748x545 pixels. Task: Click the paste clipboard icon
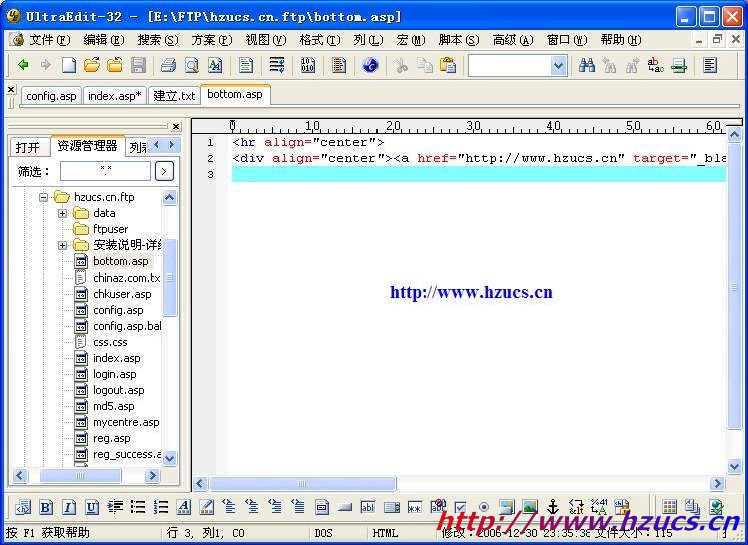pyautogui.click(x=448, y=65)
